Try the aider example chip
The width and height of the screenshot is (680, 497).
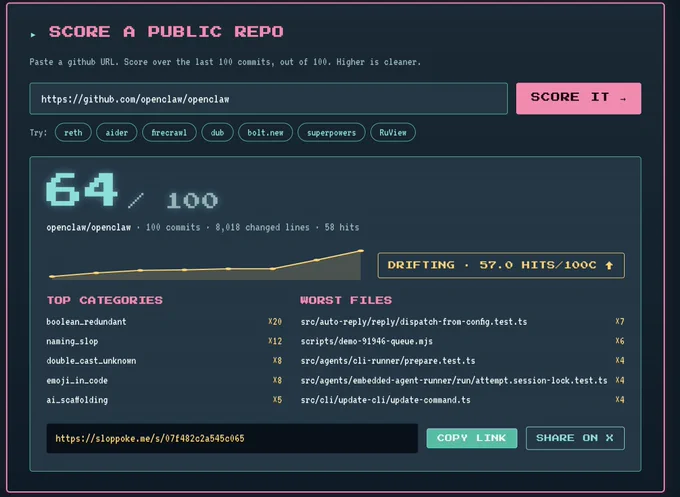coord(117,133)
